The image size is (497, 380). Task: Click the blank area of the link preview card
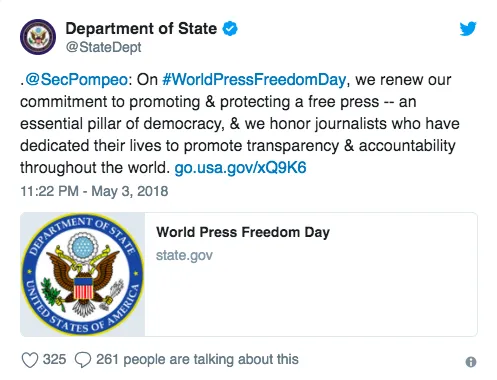pos(311,300)
